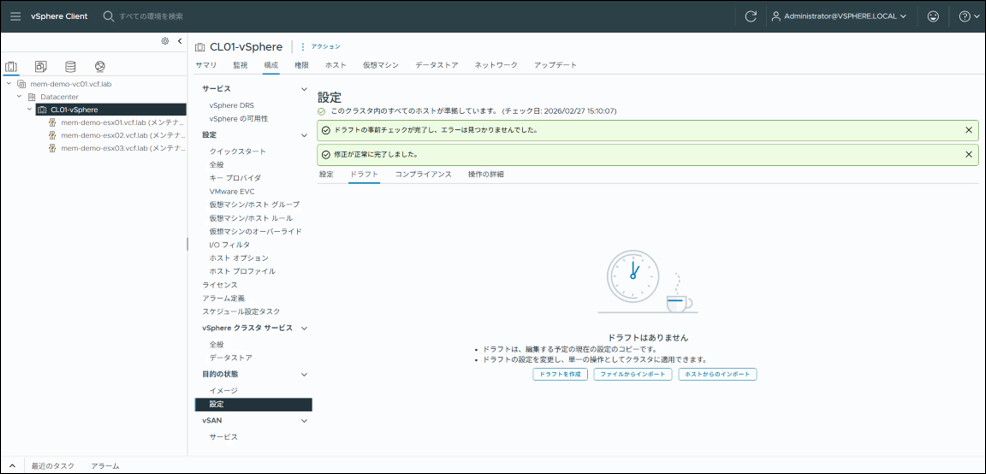Collapse the vSphere クラスタ サービス section
Image resolution: width=986 pixels, height=474 pixels.
tap(304, 328)
